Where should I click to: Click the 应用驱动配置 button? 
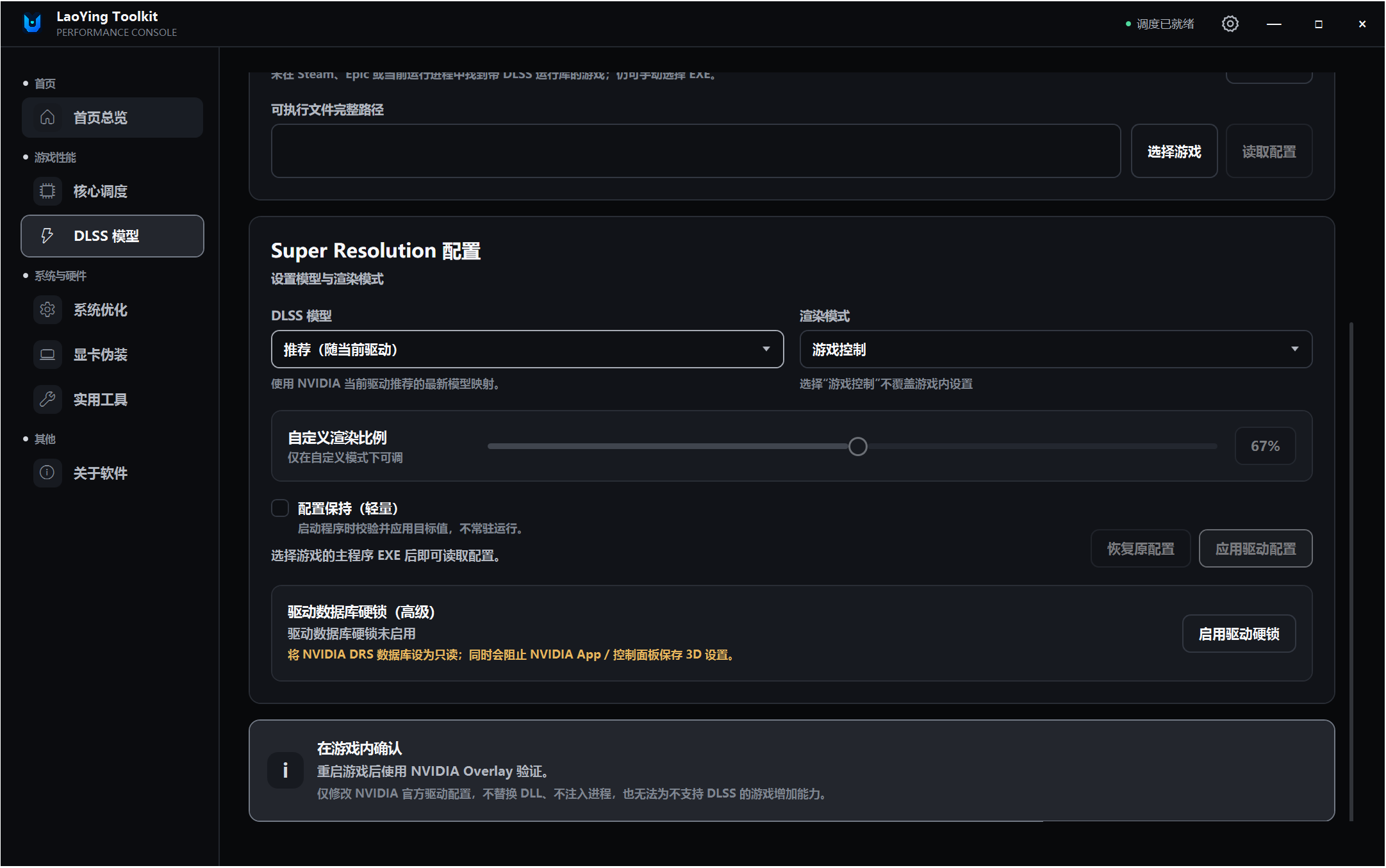tap(1255, 548)
